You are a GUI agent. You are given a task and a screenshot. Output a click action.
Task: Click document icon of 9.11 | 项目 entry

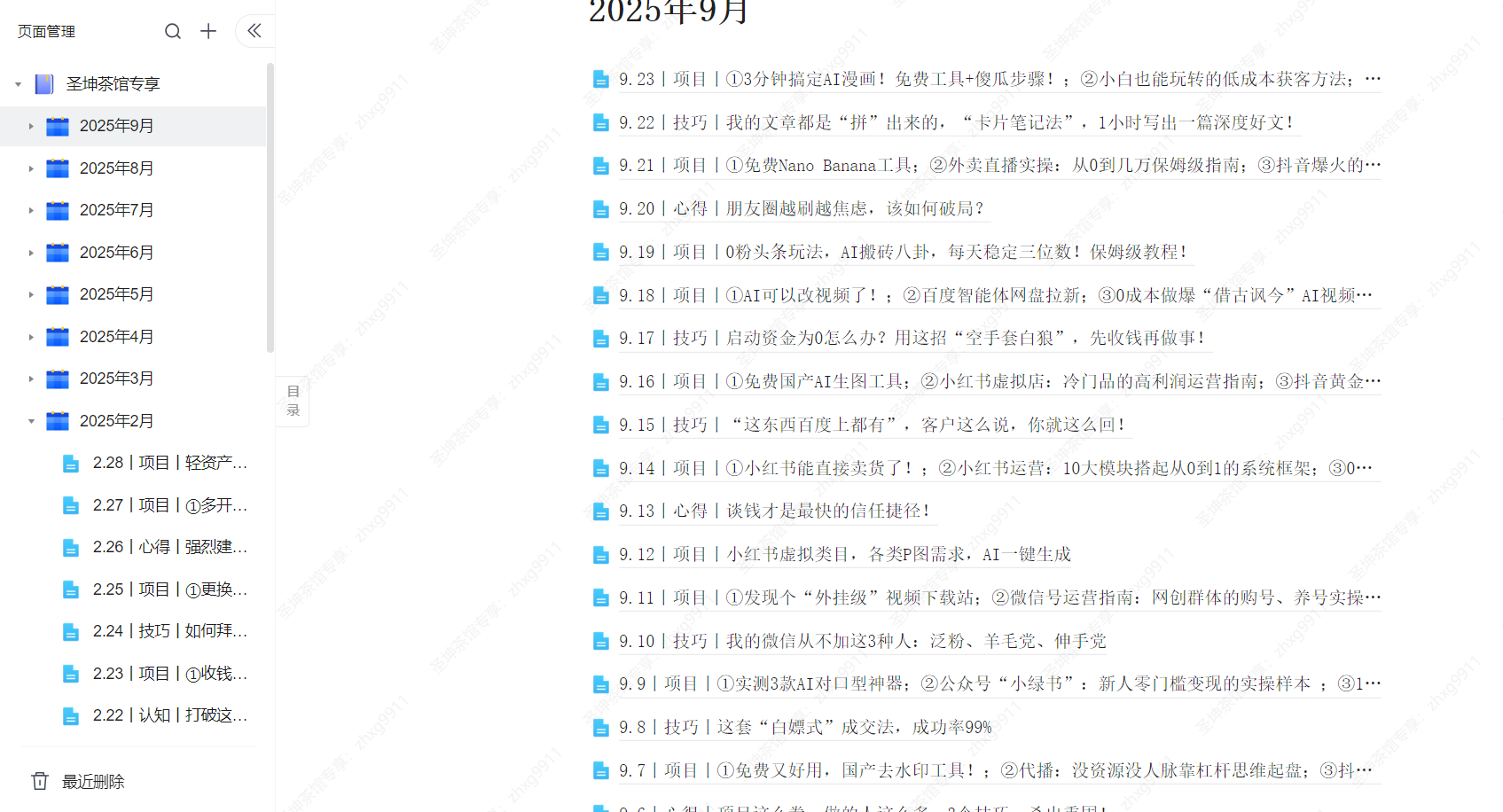600,598
